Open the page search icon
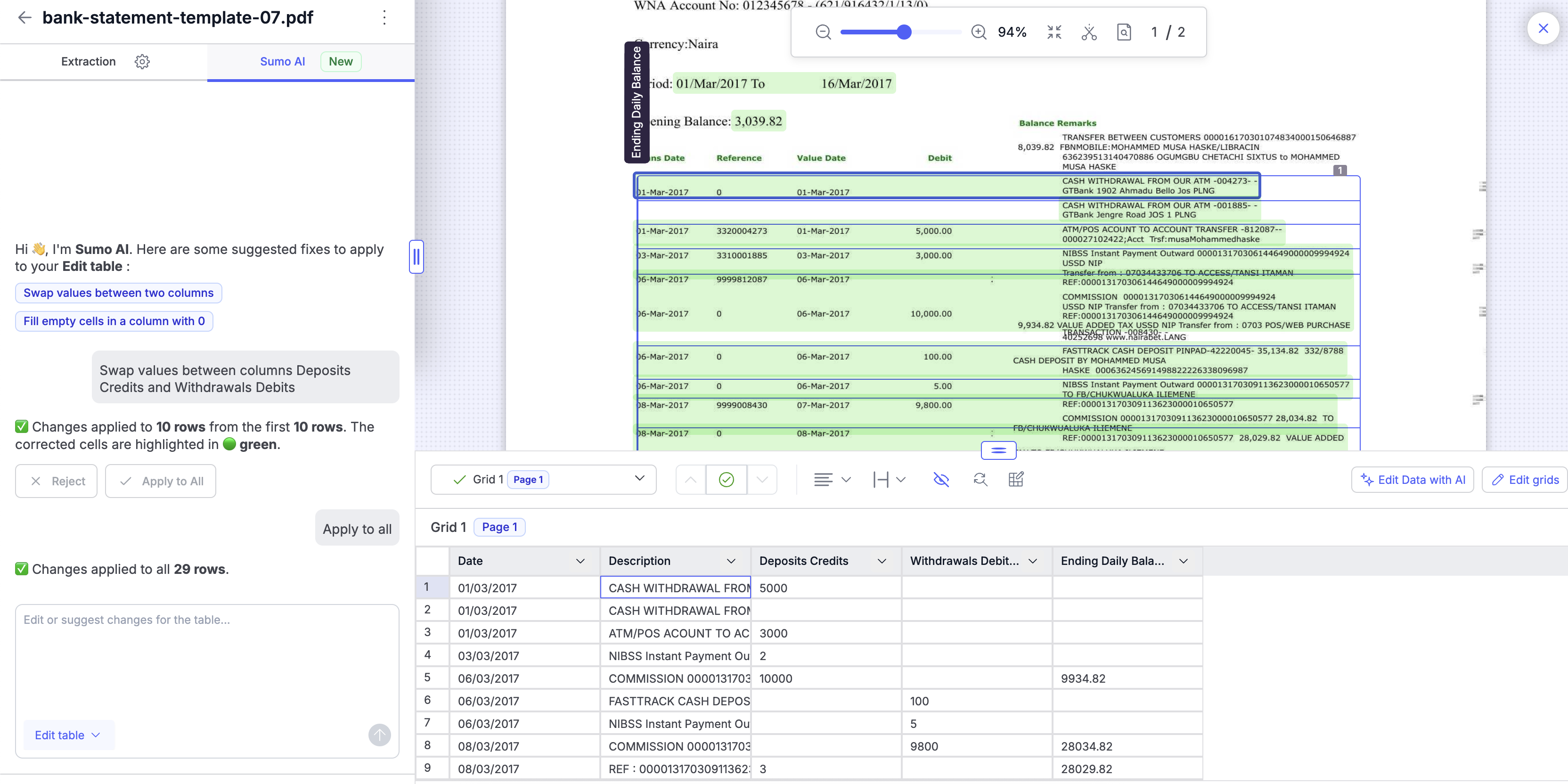Image resolution: width=1568 pixels, height=784 pixels. (1124, 32)
